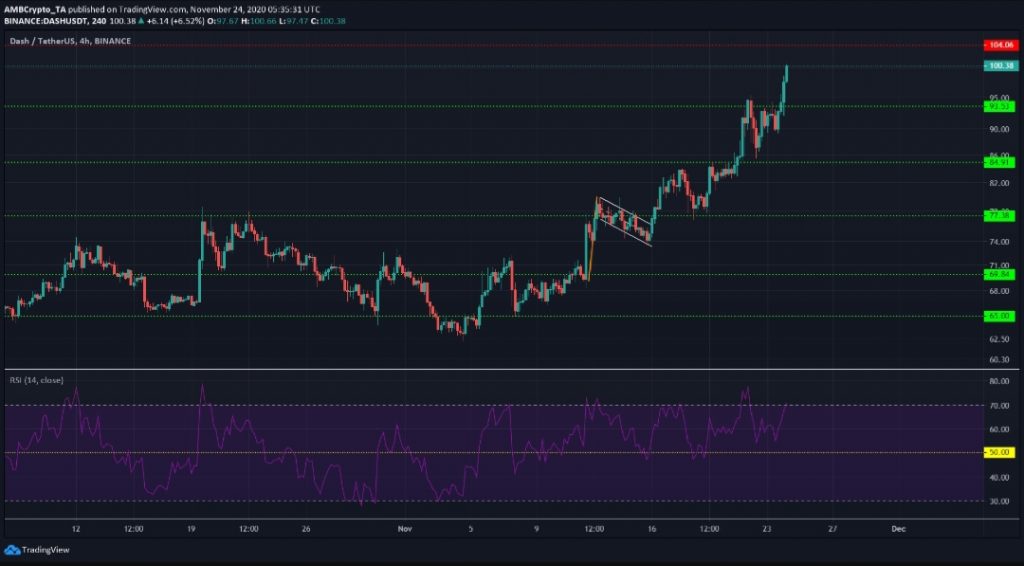Select the green 65.00 level label
The image size is (1024, 566).
point(1000,316)
